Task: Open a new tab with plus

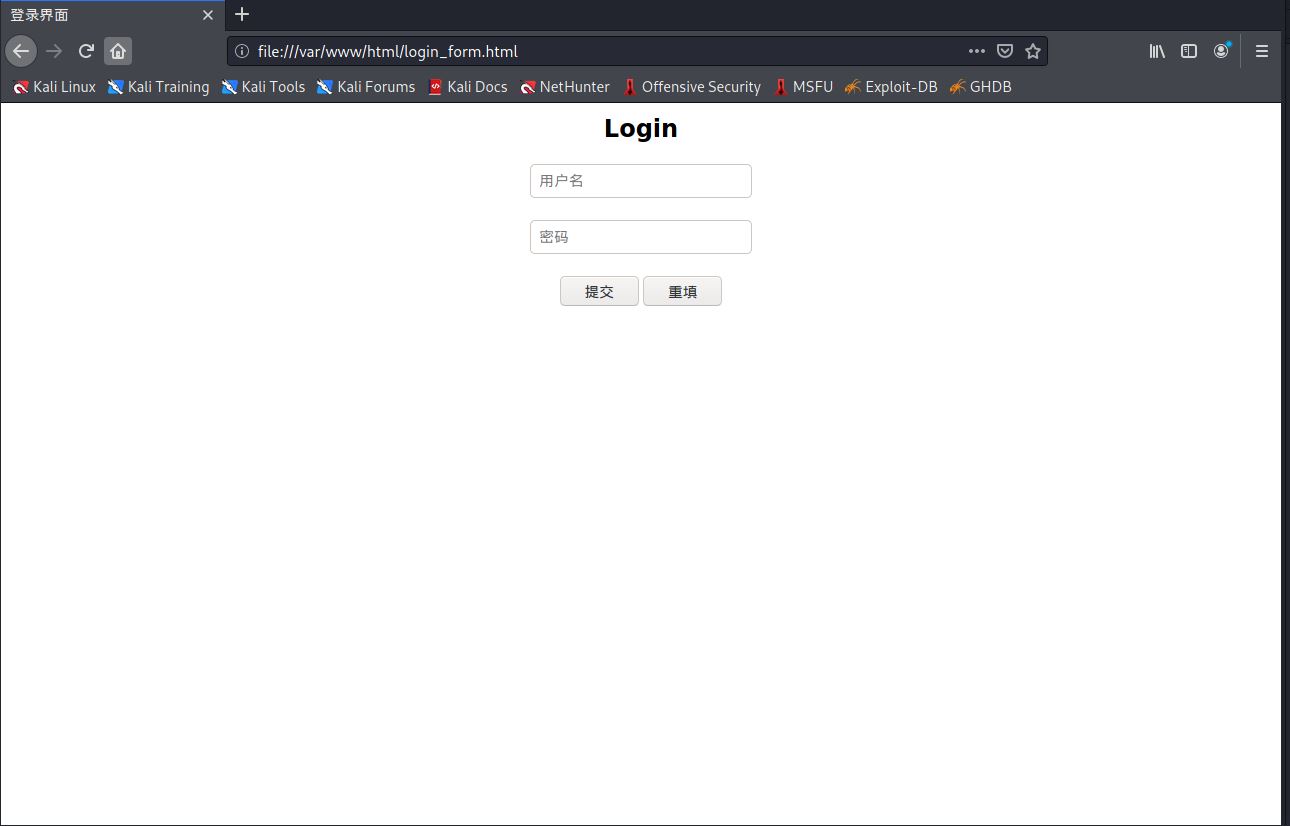Action: point(242,14)
